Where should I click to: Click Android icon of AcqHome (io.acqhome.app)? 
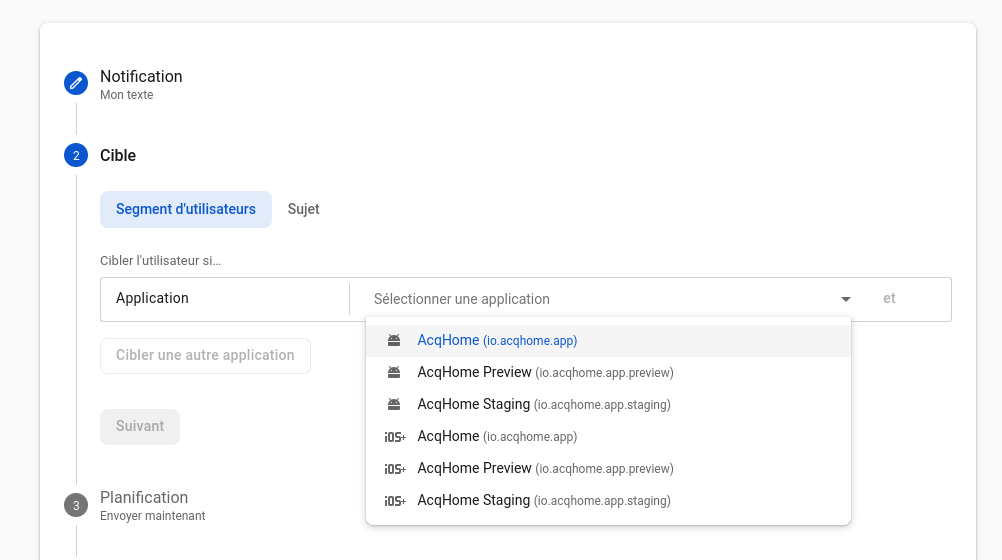394,341
